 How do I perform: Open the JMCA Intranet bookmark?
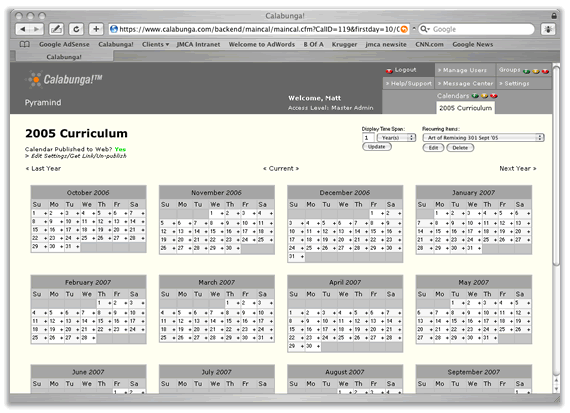click(198, 44)
